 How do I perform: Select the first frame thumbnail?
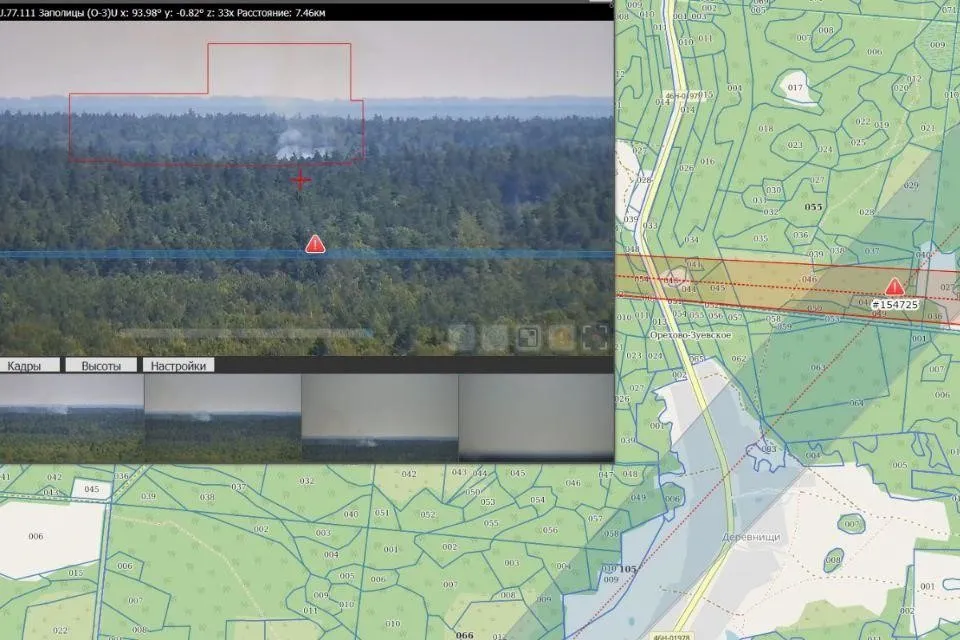coord(72,418)
